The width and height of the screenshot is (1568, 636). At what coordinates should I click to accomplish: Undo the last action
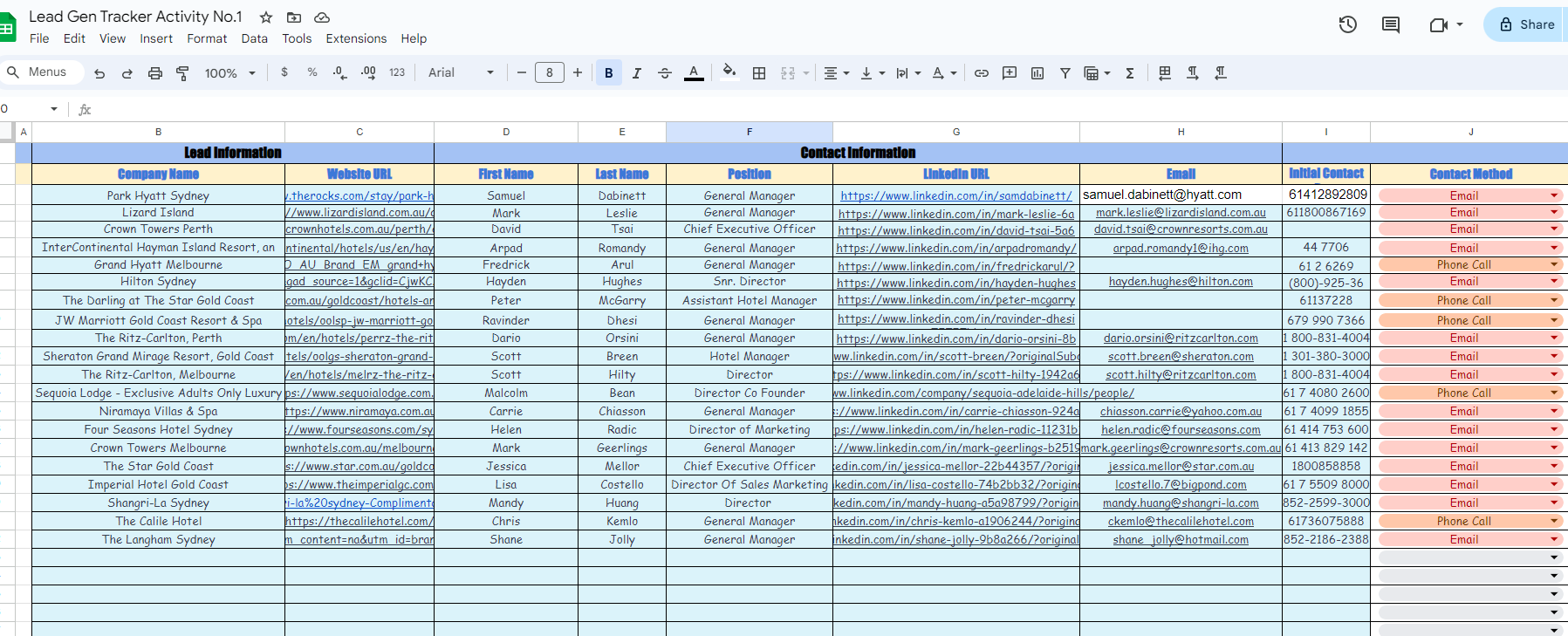click(99, 73)
